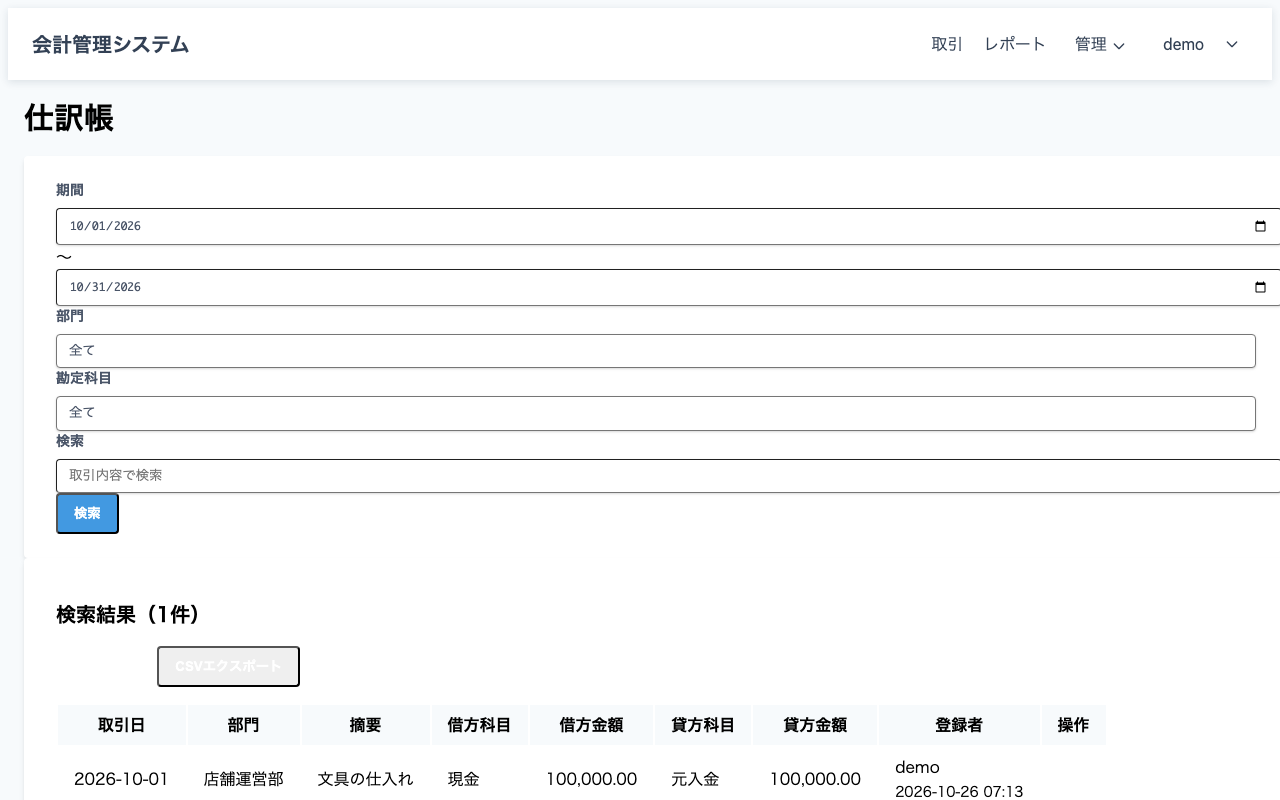Open calendar picker on end date 10/31/2026

tap(1260, 287)
